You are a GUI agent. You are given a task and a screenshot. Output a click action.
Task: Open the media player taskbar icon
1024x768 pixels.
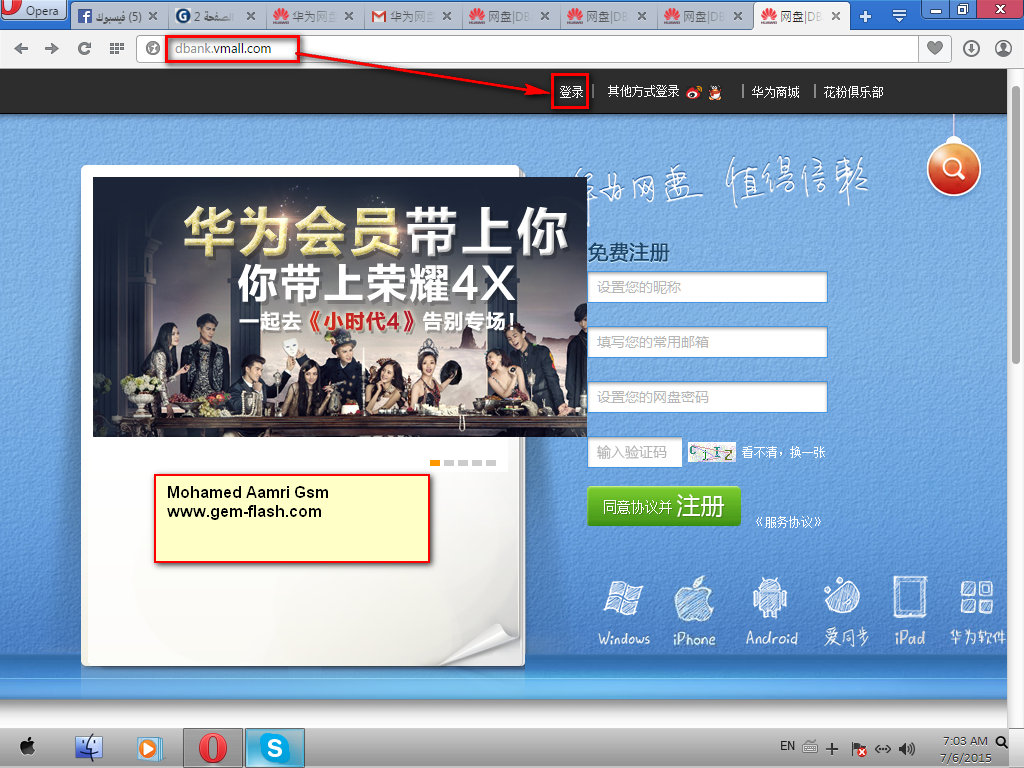(149, 748)
